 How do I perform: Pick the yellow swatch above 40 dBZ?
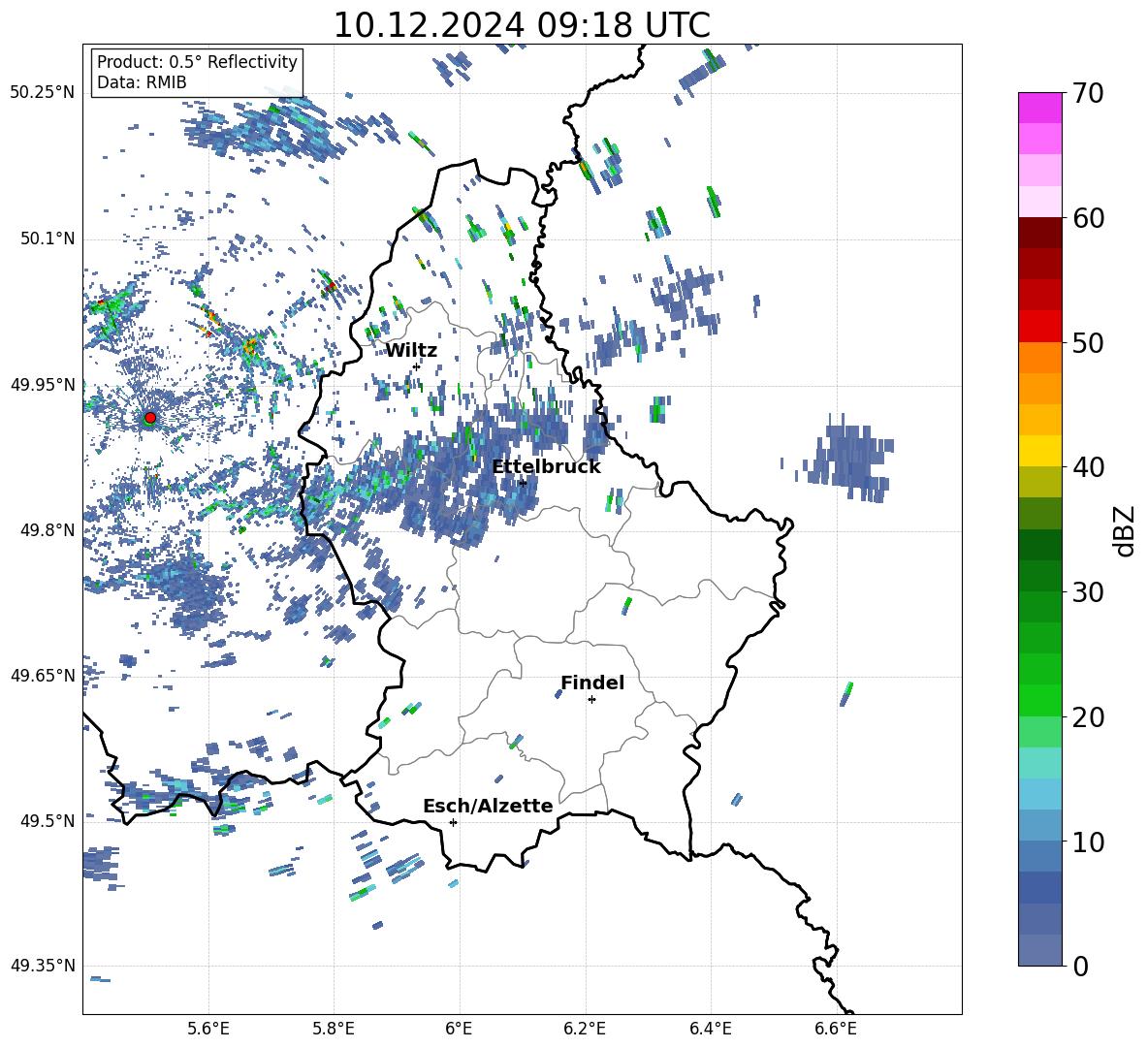[x=1040, y=451]
